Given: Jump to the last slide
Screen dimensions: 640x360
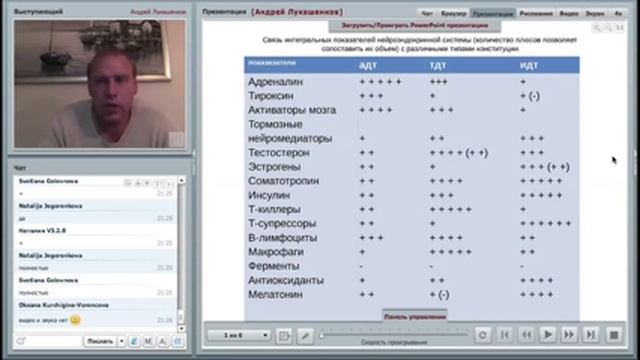Looking at the screenshot, I should (591, 335).
